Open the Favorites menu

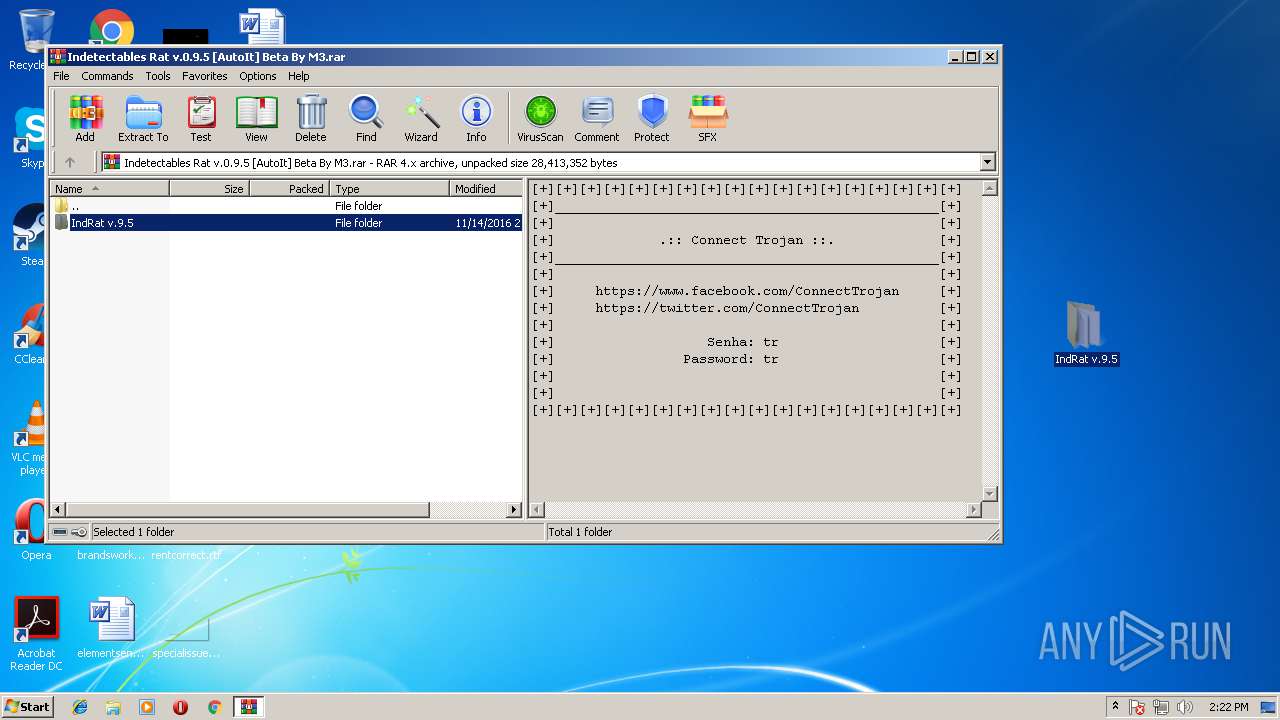(x=204, y=76)
